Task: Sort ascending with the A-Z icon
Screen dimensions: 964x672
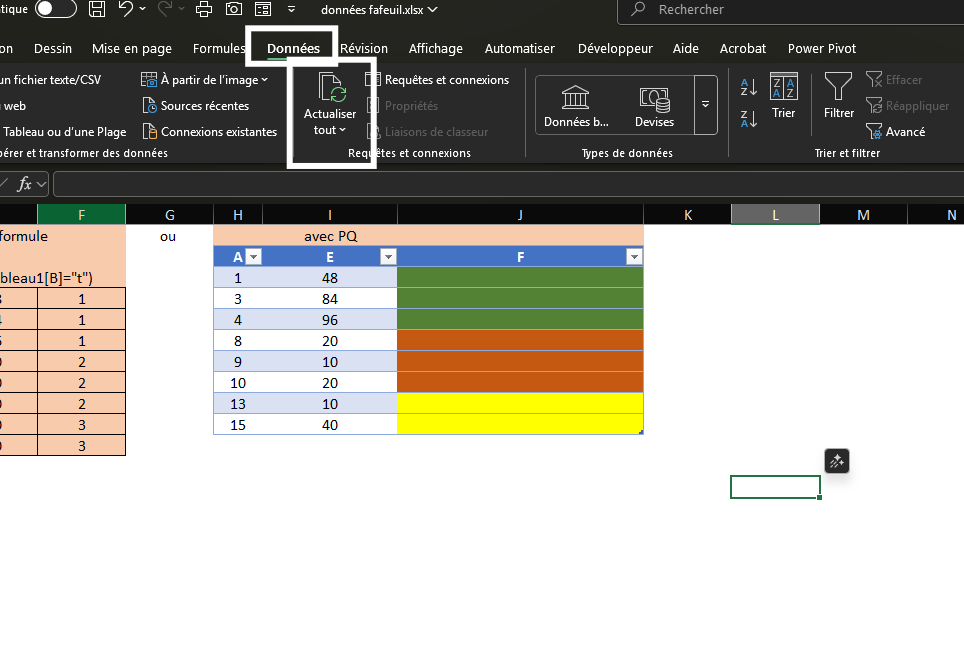Action: click(x=748, y=86)
